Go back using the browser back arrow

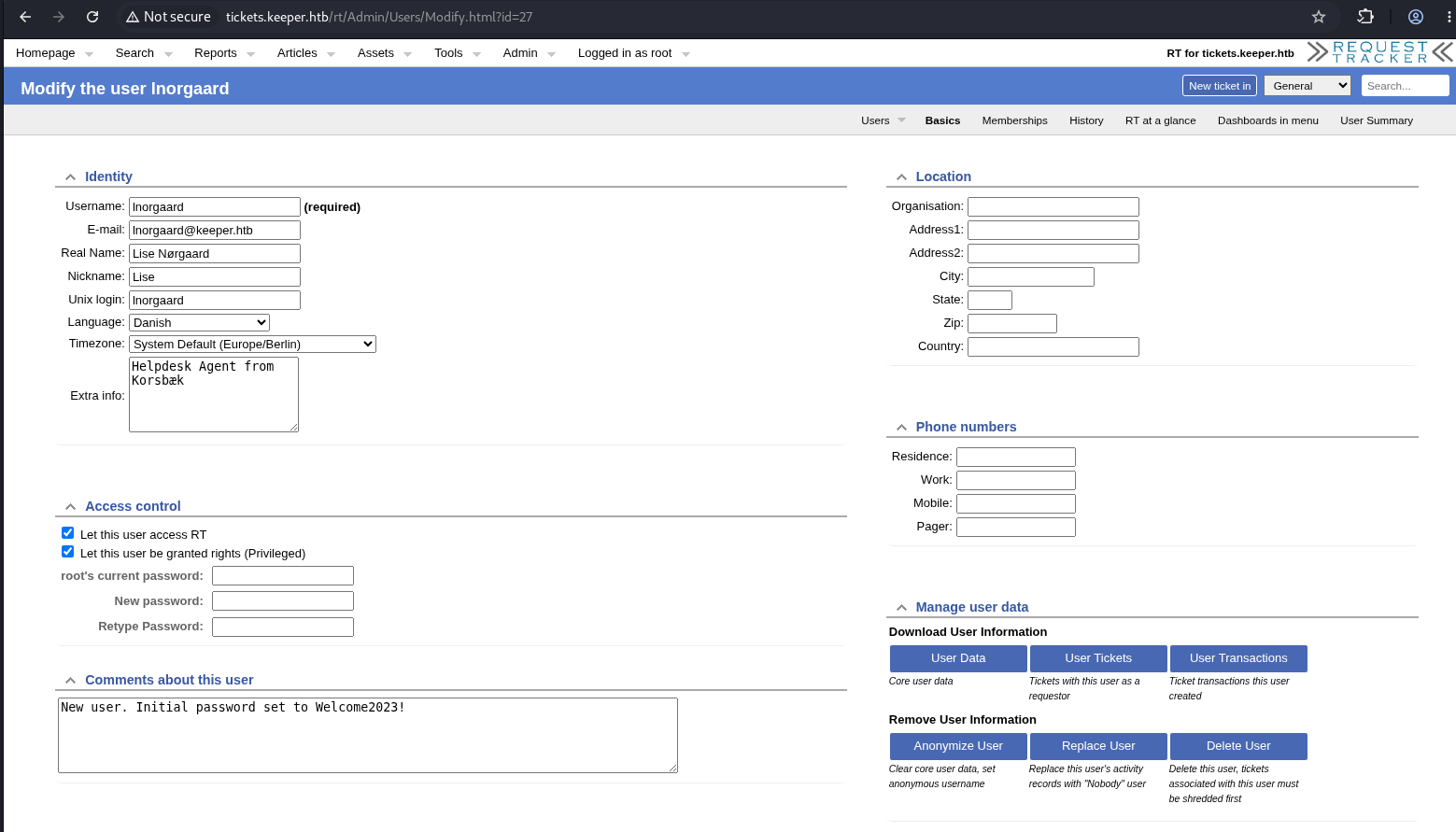(25, 17)
